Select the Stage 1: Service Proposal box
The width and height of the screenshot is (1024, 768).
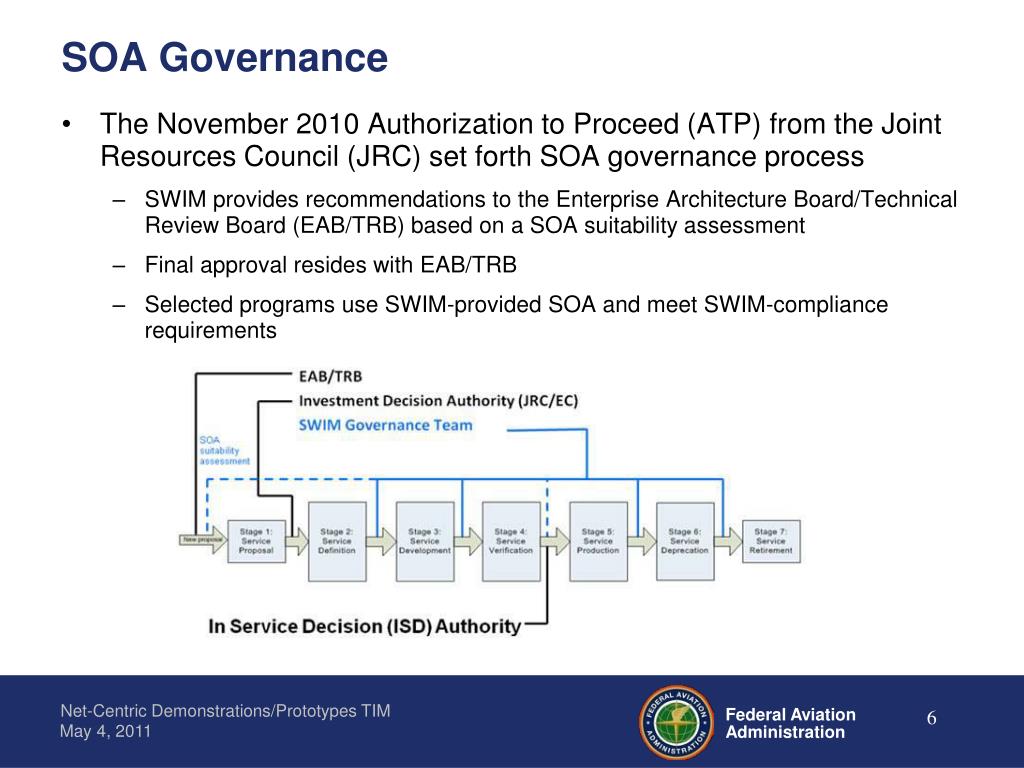pos(256,541)
